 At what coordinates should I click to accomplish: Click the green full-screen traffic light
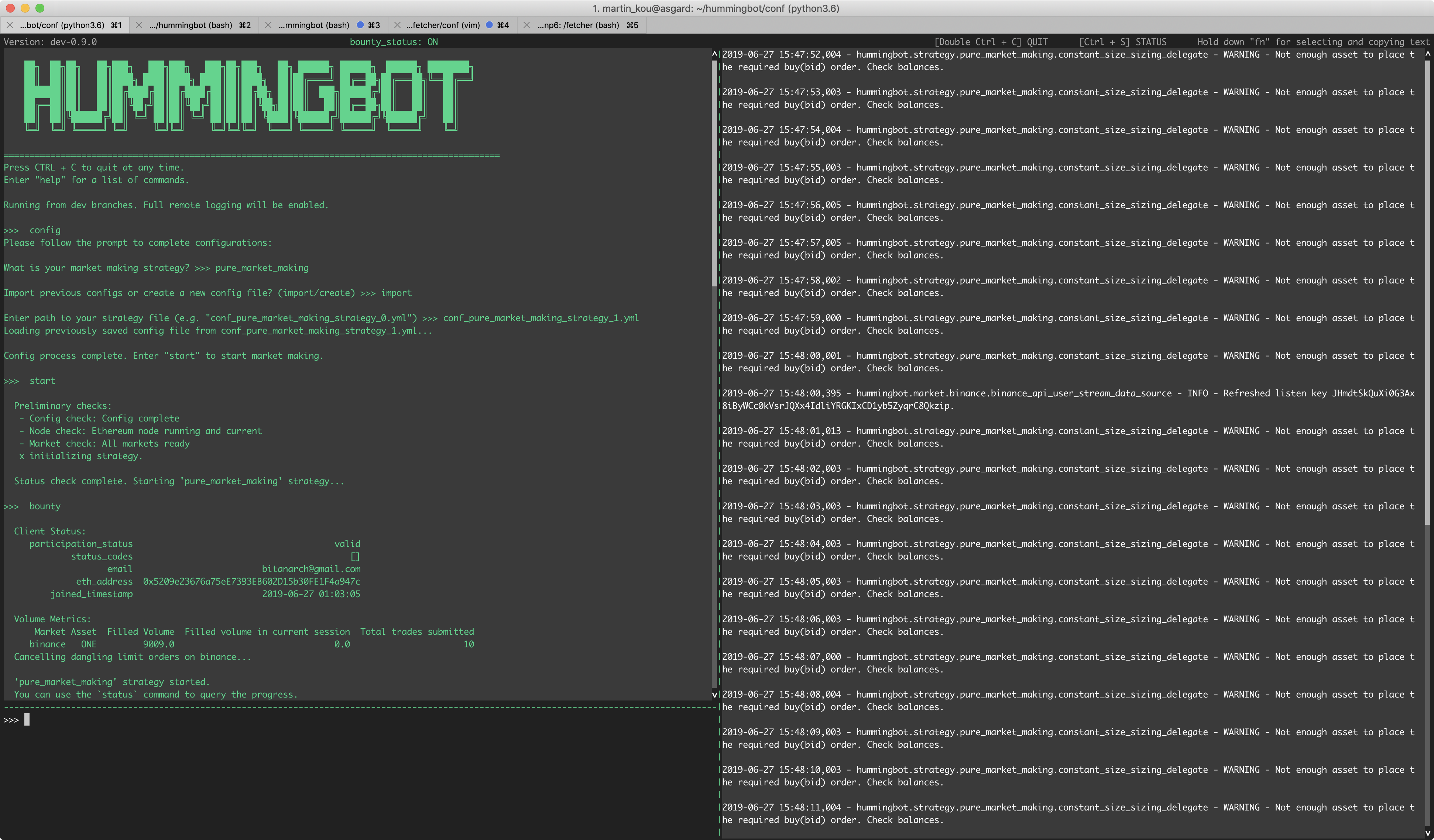39,8
